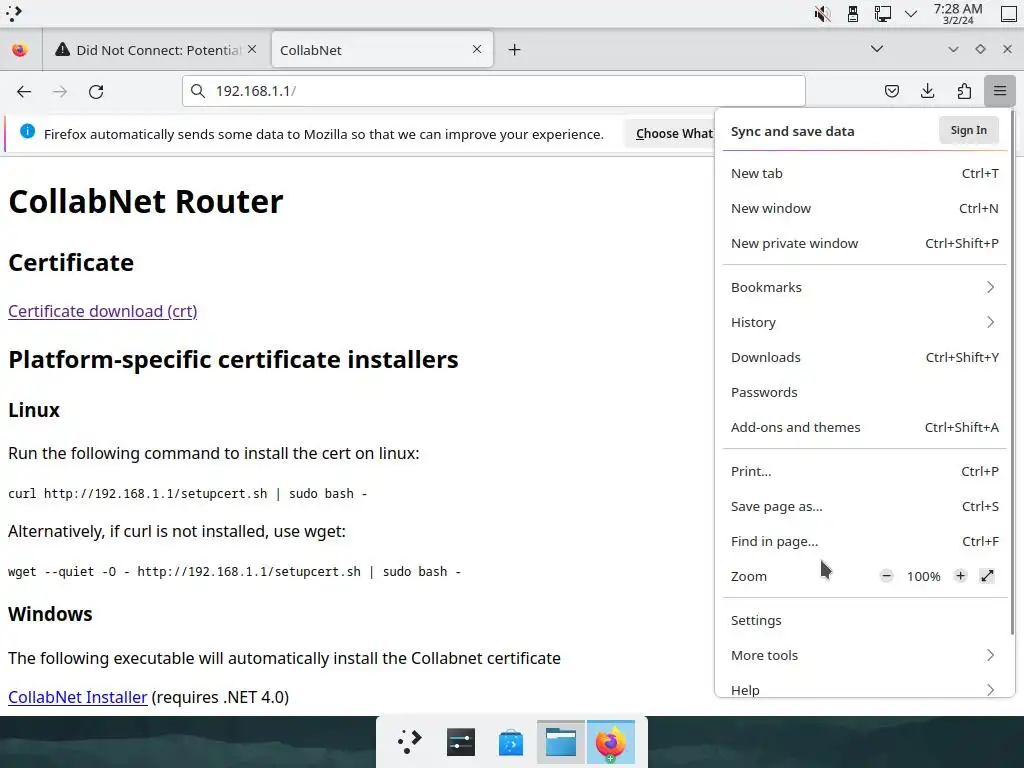The image size is (1024, 768).
Task: Expand the Bookmarks submenu
Action: (865, 287)
